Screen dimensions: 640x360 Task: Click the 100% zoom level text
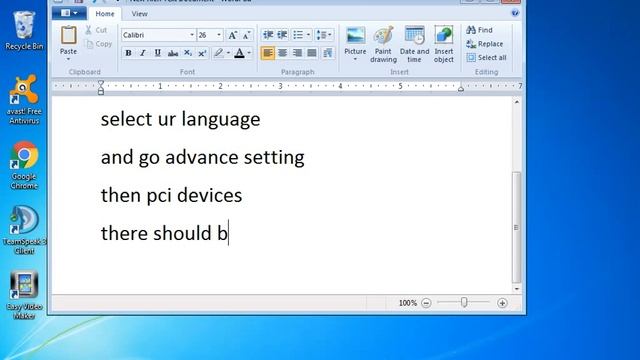(407, 303)
